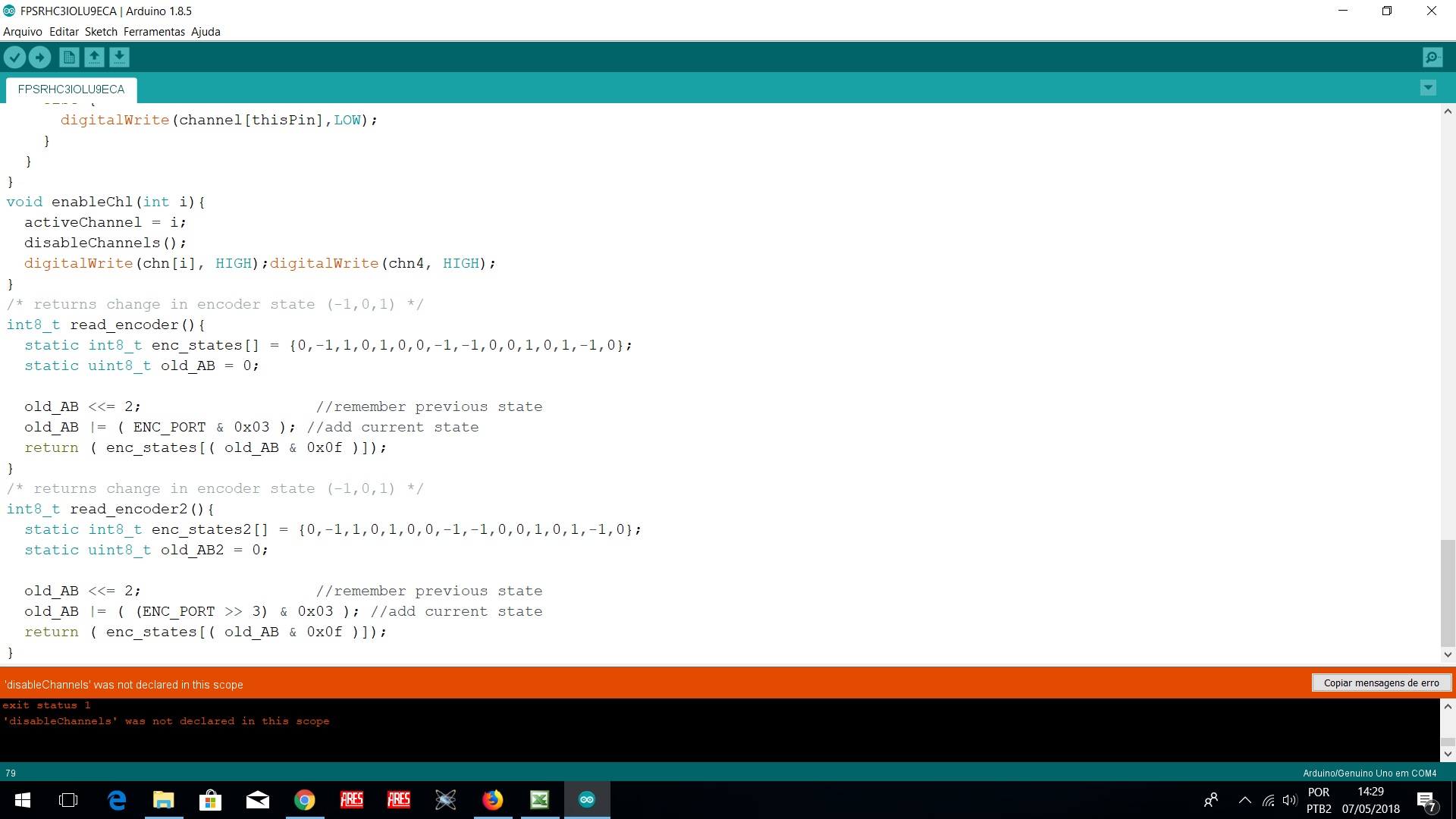Click the Open sketch up-arrow icon

(94, 57)
